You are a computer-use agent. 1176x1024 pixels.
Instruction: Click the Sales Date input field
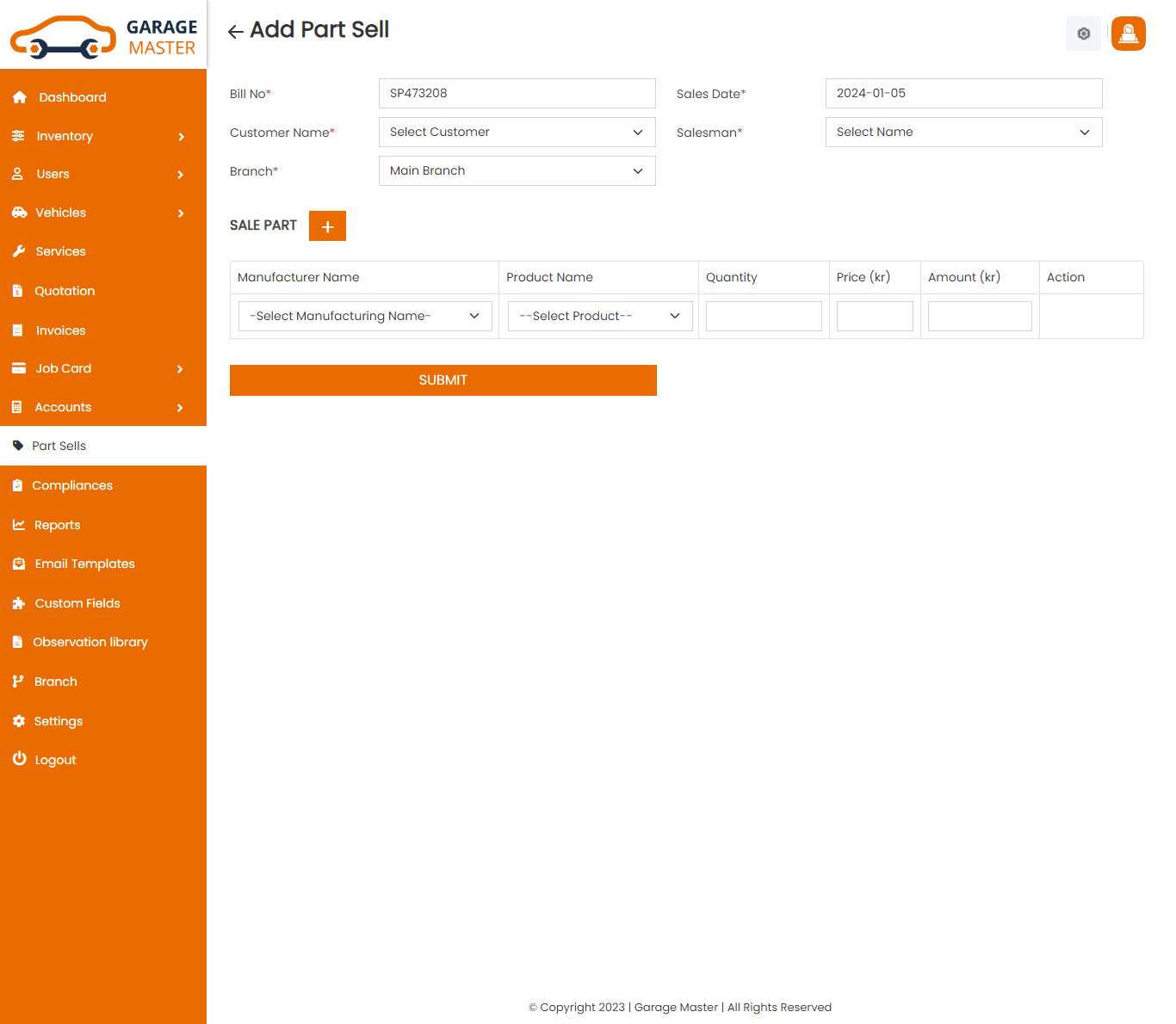963,94
